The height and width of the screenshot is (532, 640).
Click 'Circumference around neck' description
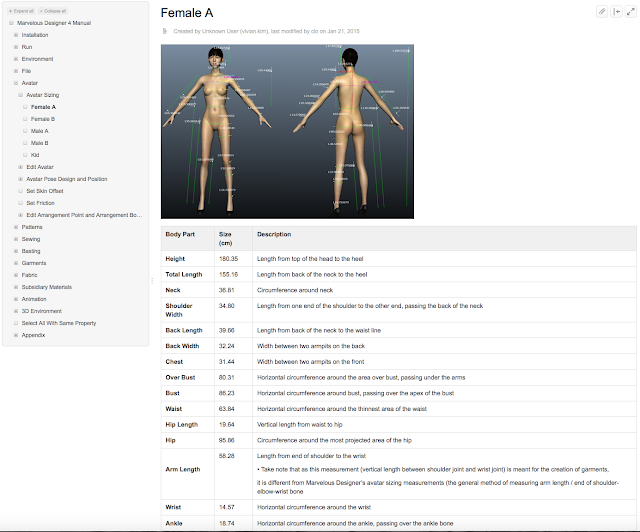click(295, 290)
